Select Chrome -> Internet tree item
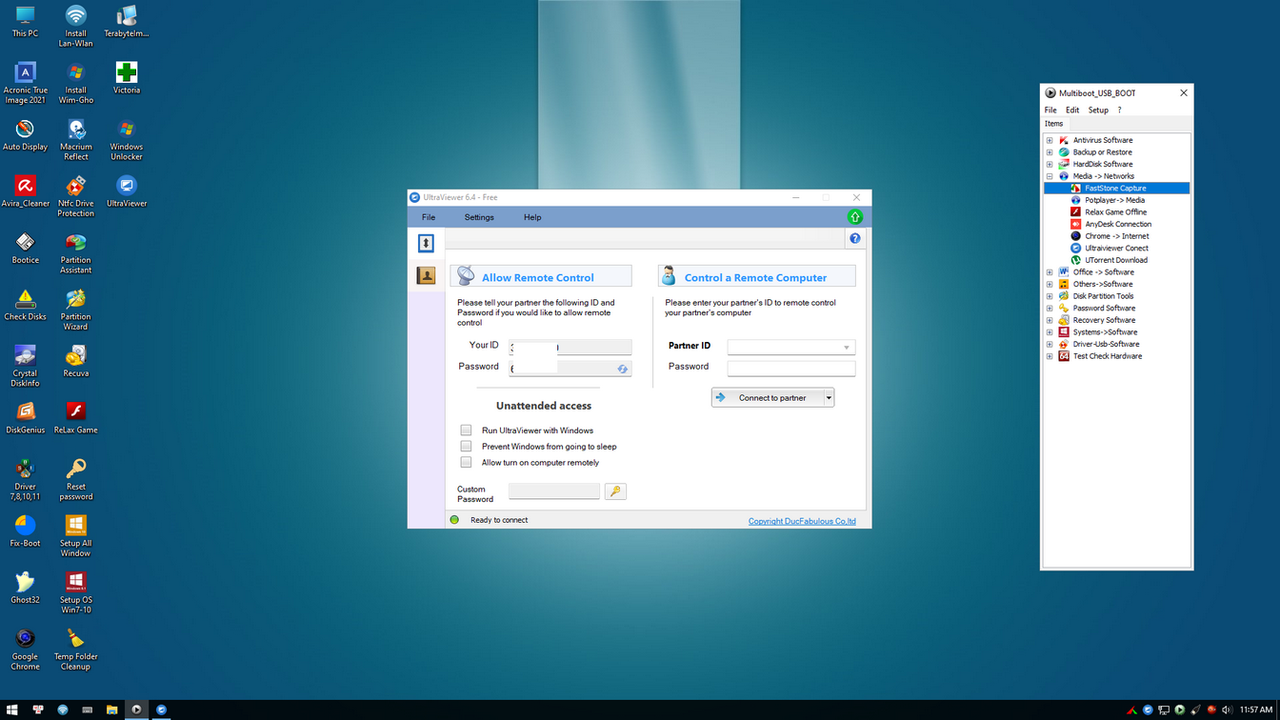 pos(1116,236)
